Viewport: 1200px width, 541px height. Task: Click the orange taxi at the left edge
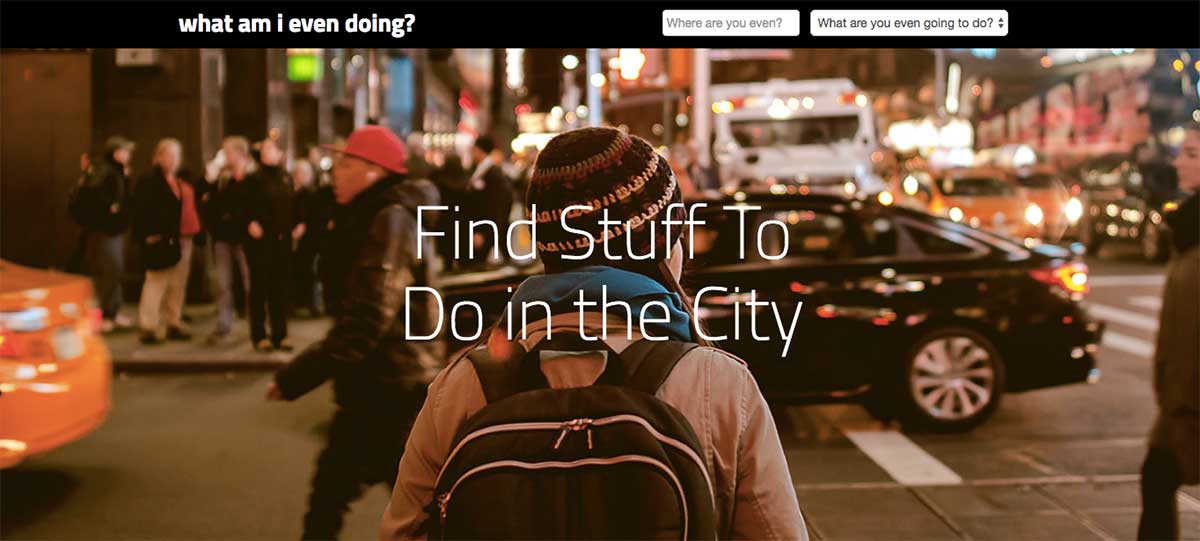pos(50,360)
